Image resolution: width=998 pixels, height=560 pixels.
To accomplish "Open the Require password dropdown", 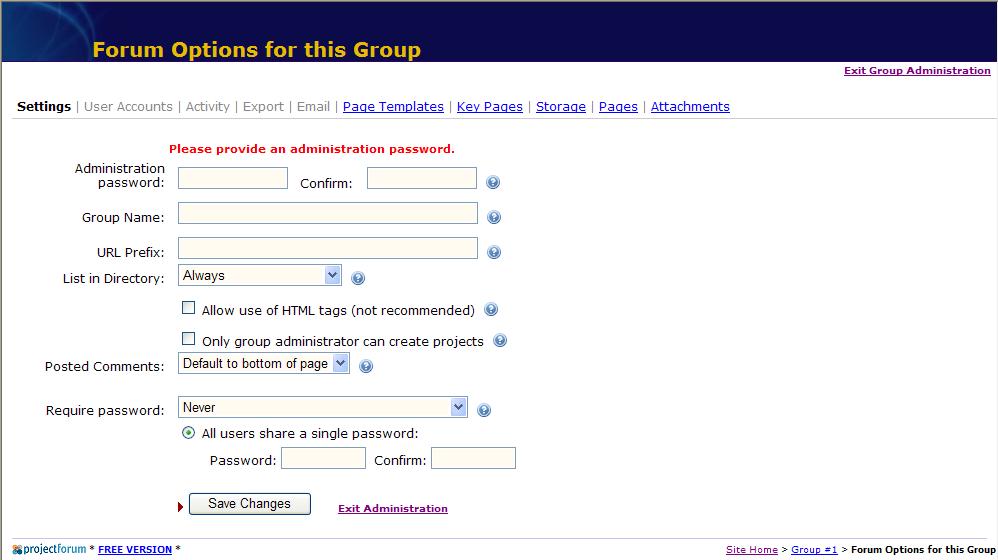I will click(323, 407).
